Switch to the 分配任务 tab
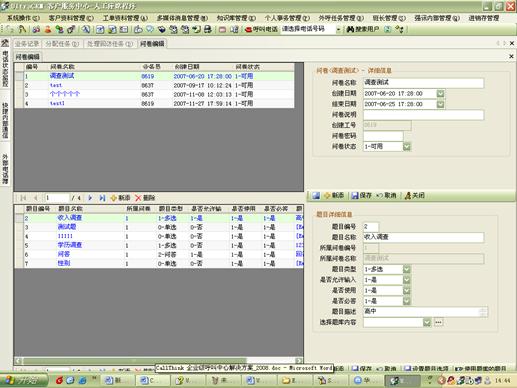Screen dimensions: 517x388 pos(62,44)
